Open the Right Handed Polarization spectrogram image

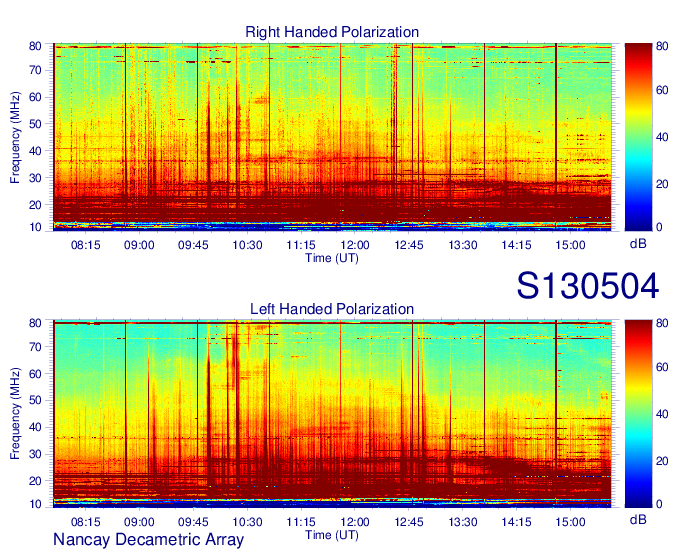(x=332, y=137)
